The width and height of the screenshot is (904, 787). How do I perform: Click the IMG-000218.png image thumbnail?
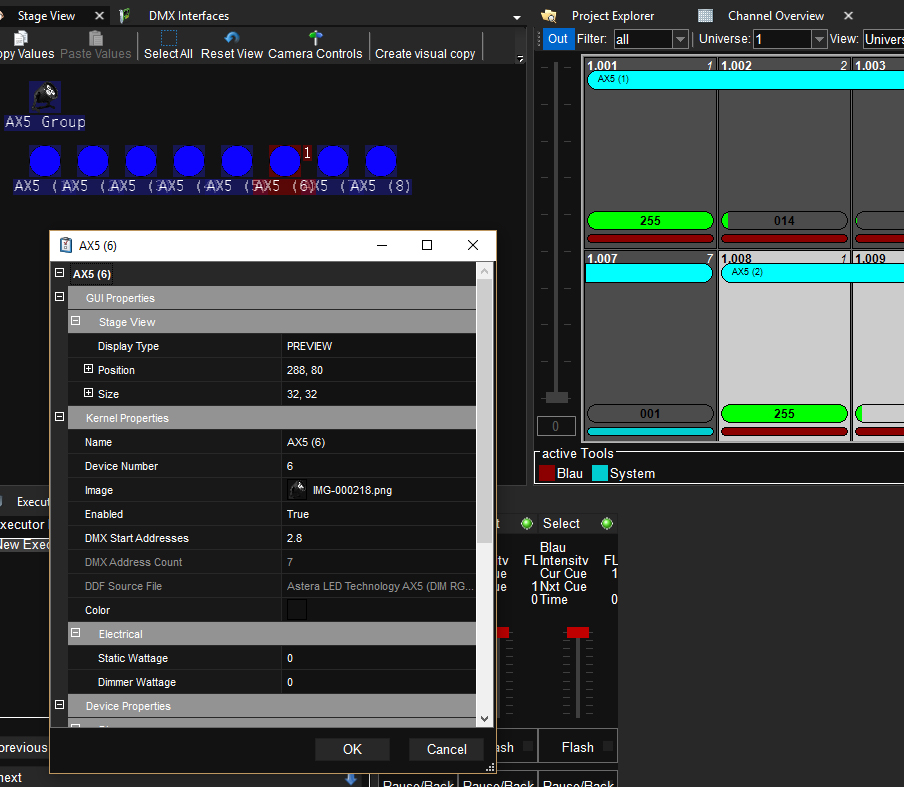click(297, 490)
